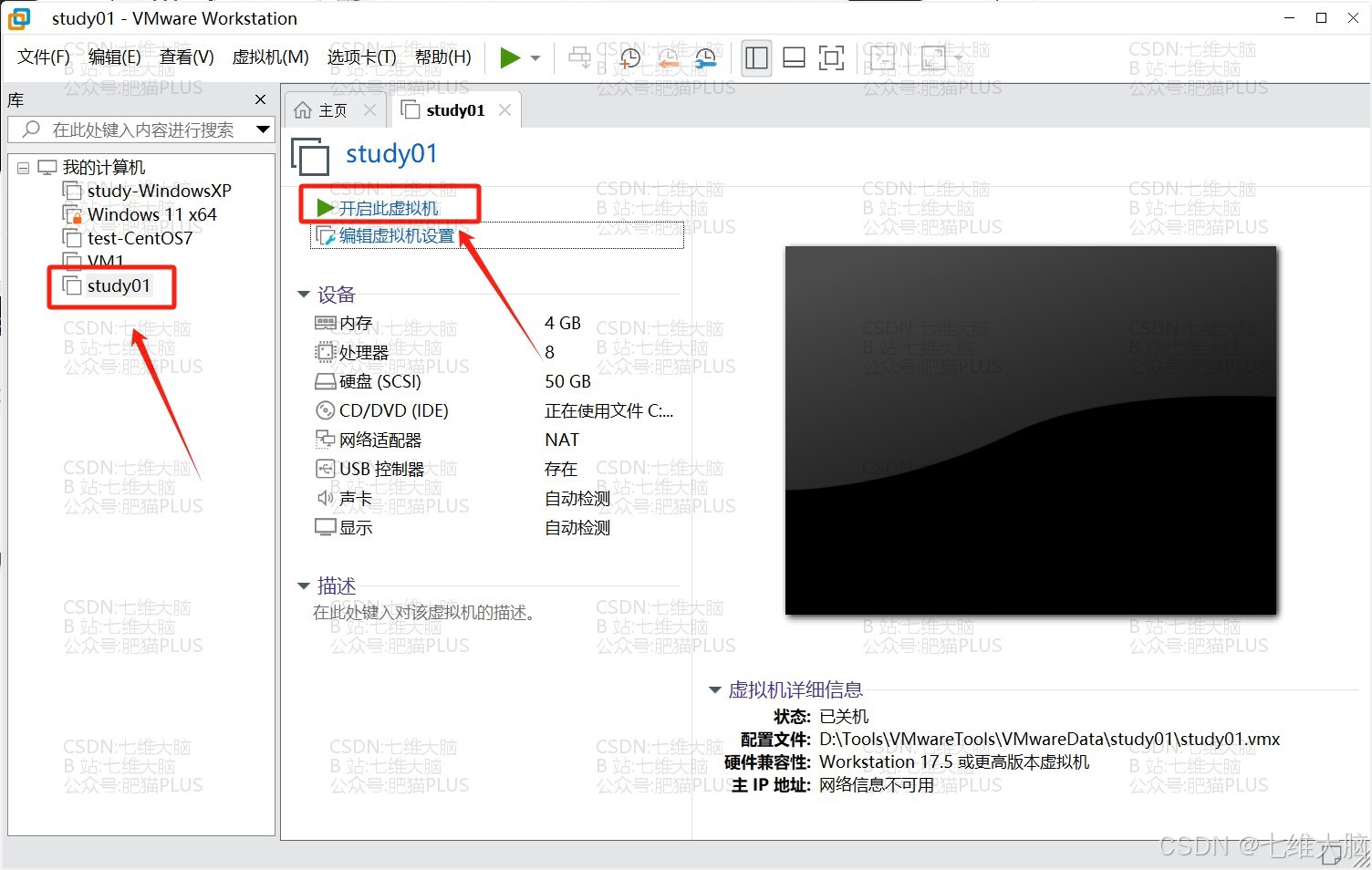1372x870 pixels.
Task: Open the stretch display dropdown arrow
Action: pos(959,58)
